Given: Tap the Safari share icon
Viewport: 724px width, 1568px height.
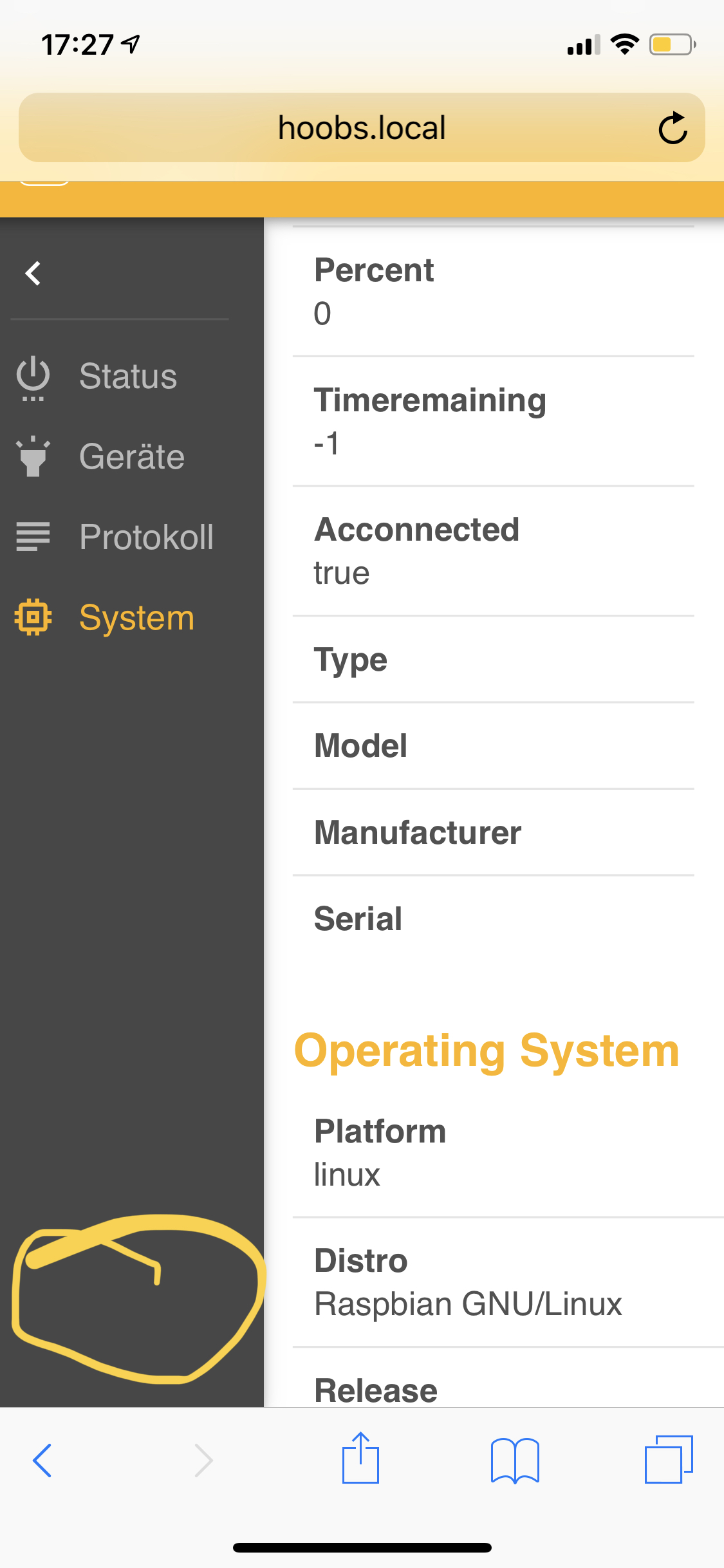Looking at the screenshot, I should [362, 1459].
